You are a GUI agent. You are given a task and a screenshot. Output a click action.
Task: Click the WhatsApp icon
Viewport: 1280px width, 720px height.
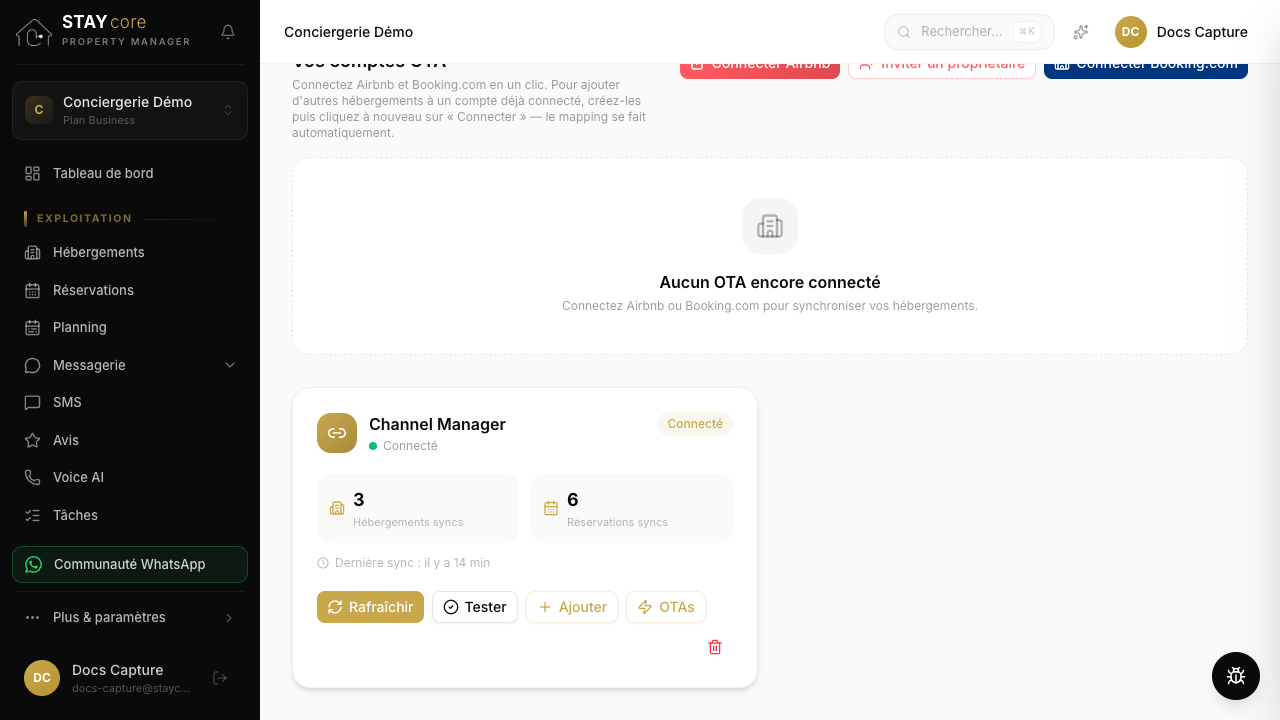click(34, 564)
